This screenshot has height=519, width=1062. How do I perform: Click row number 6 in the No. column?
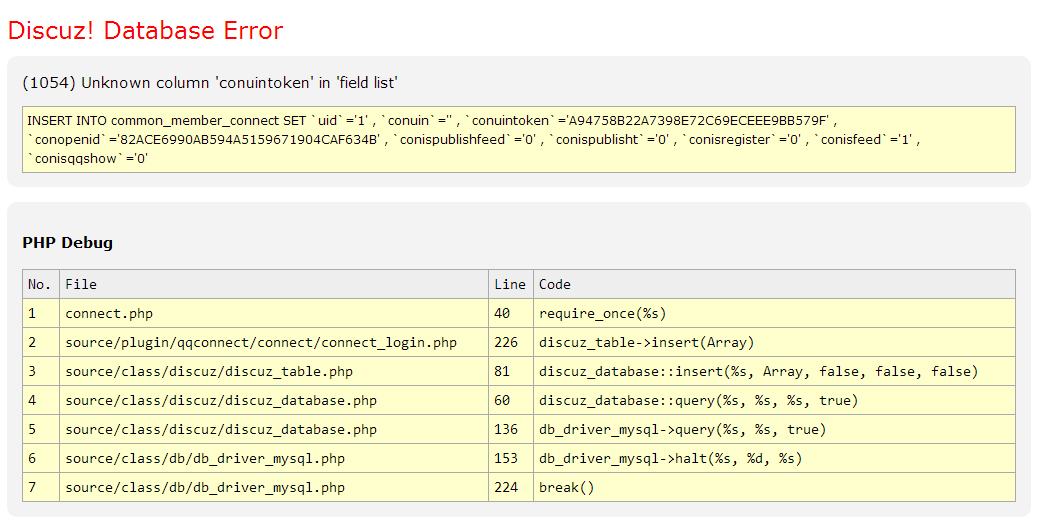point(41,459)
